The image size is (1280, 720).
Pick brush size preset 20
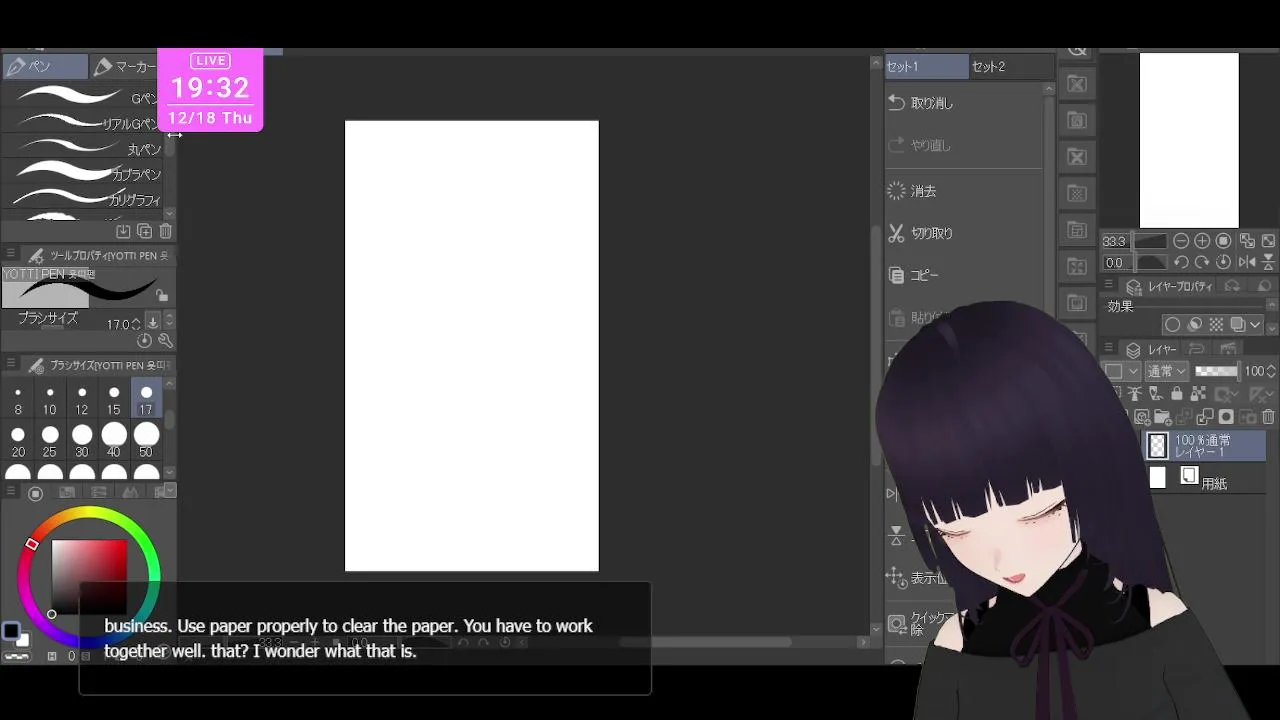point(18,441)
